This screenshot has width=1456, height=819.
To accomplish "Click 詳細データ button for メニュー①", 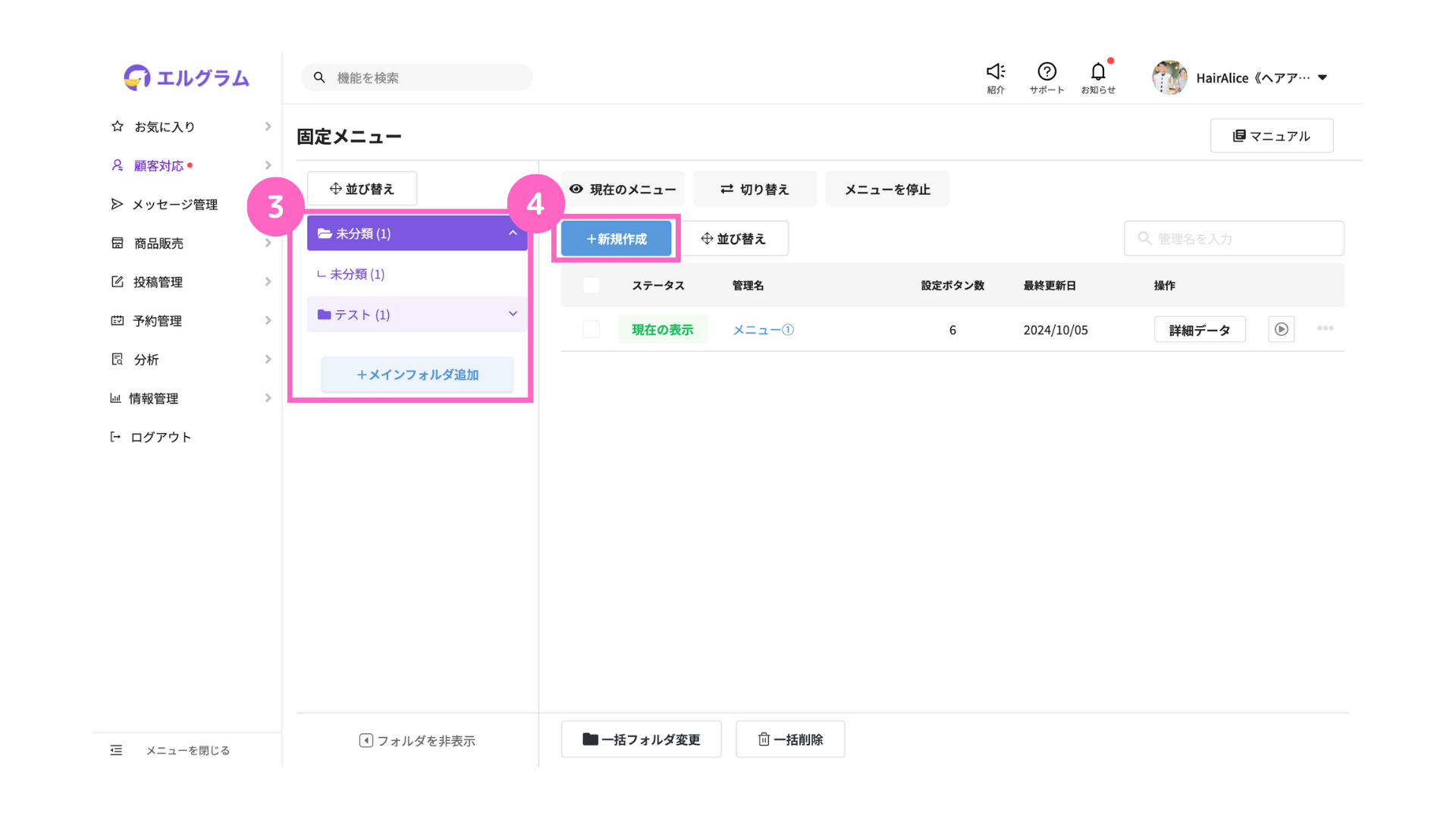I will tap(1200, 330).
